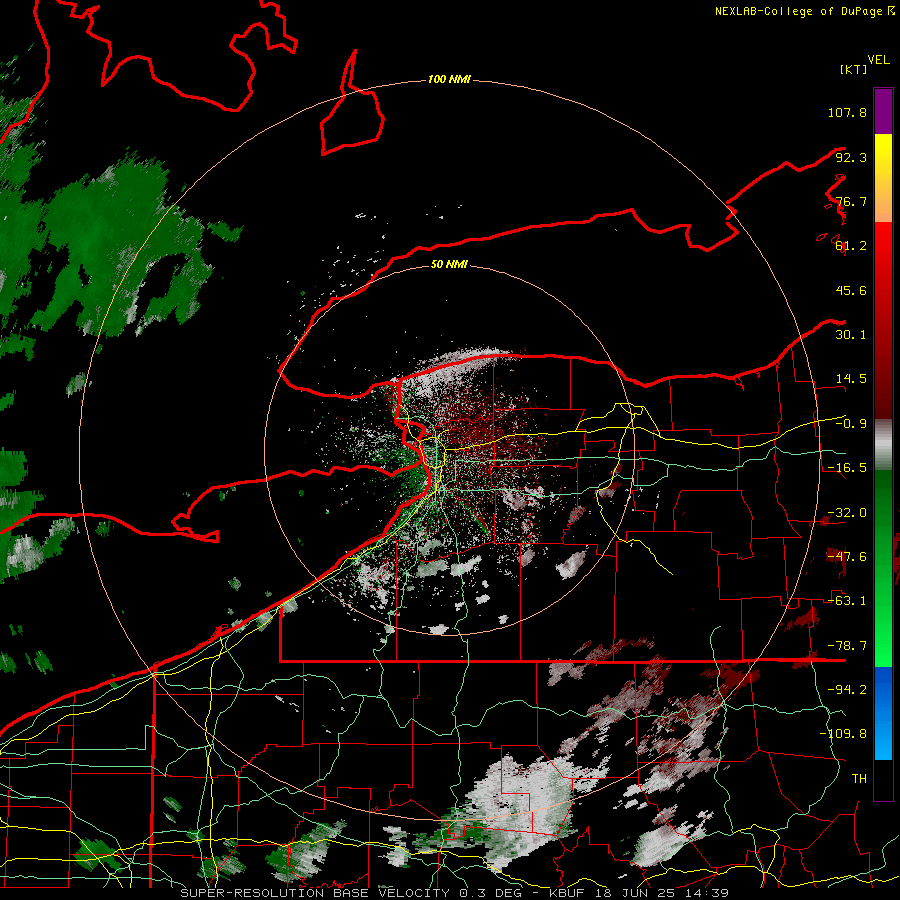Viewport: 900px width, 900px height.
Task: Click the [KT] units label
Action: click(x=853, y=69)
